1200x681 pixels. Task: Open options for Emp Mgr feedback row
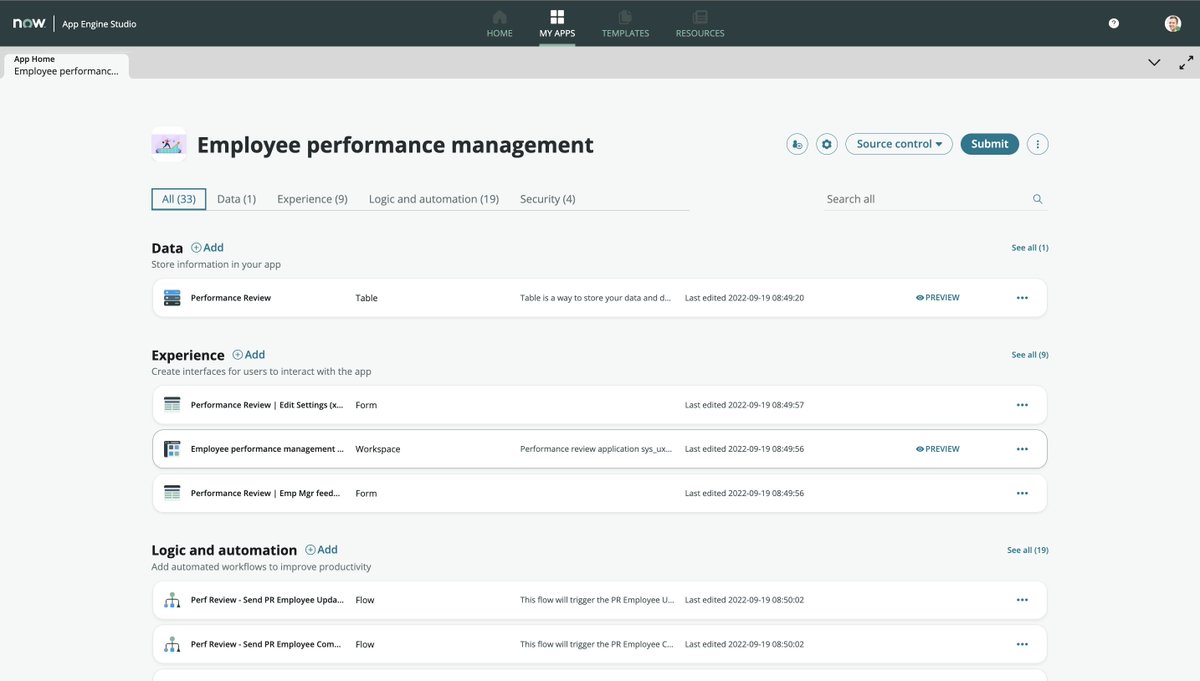[x=1022, y=493]
